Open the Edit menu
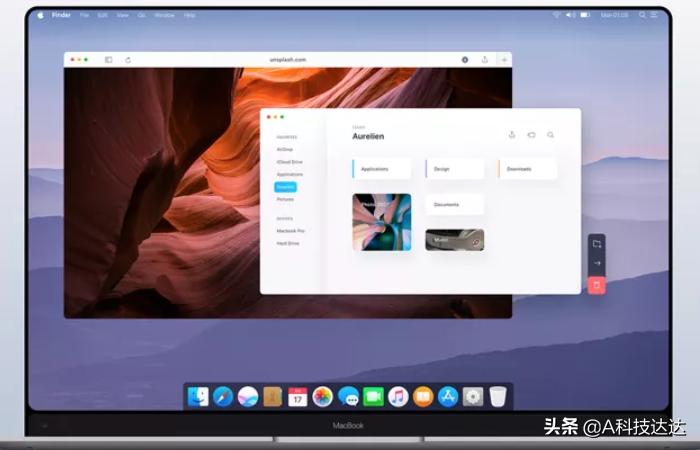 [x=102, y=15]
